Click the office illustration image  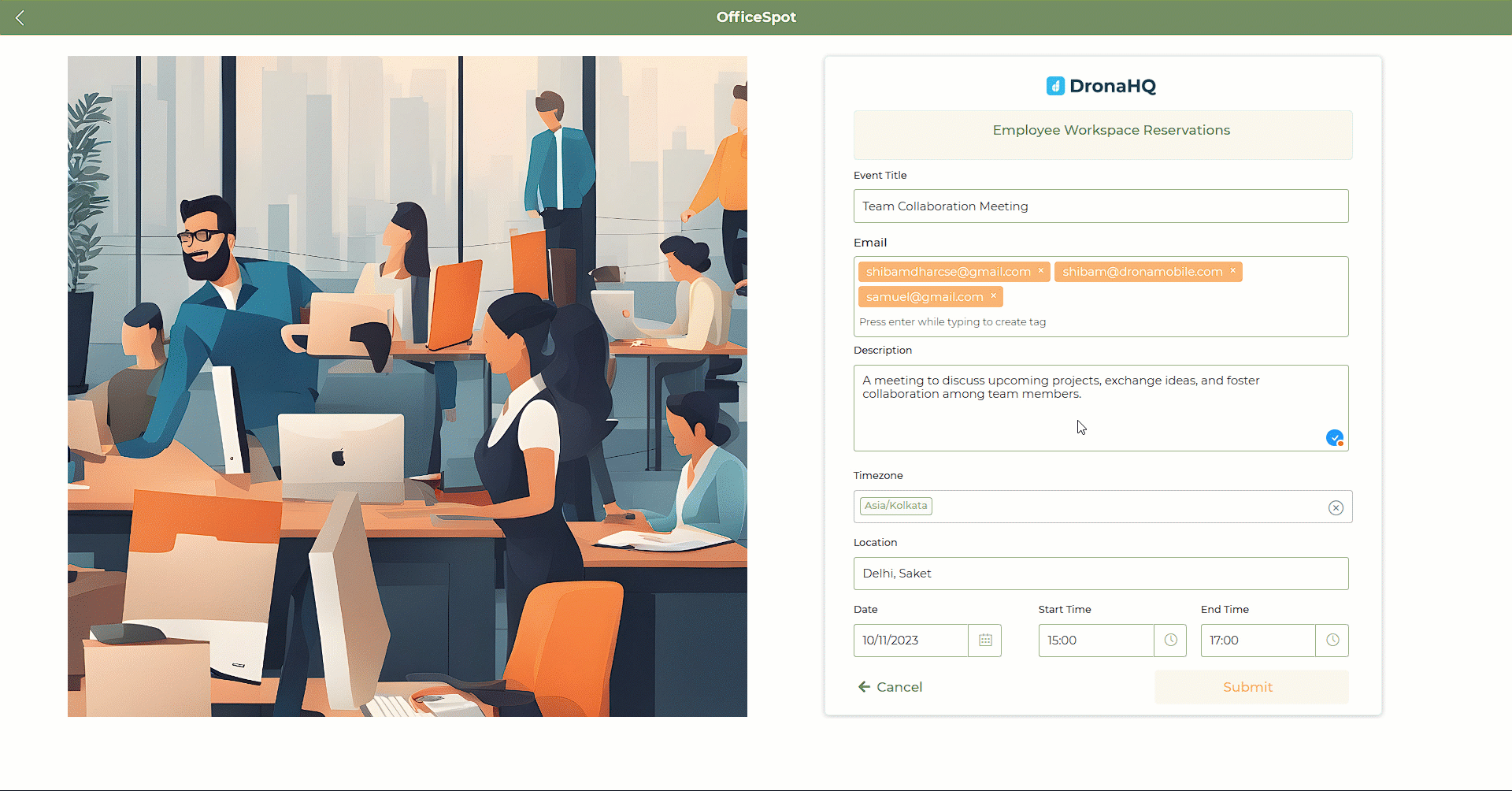(x=407, y=386)
